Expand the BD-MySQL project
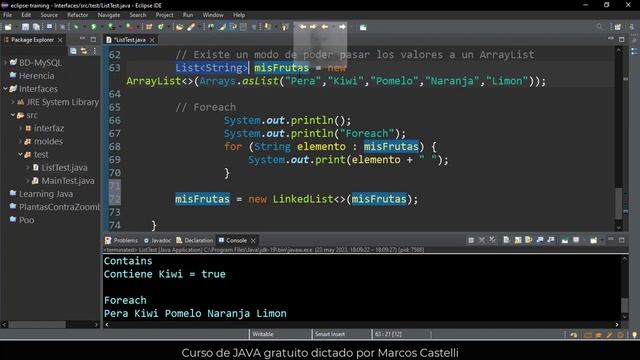The image size is (640, 360). 5,62
